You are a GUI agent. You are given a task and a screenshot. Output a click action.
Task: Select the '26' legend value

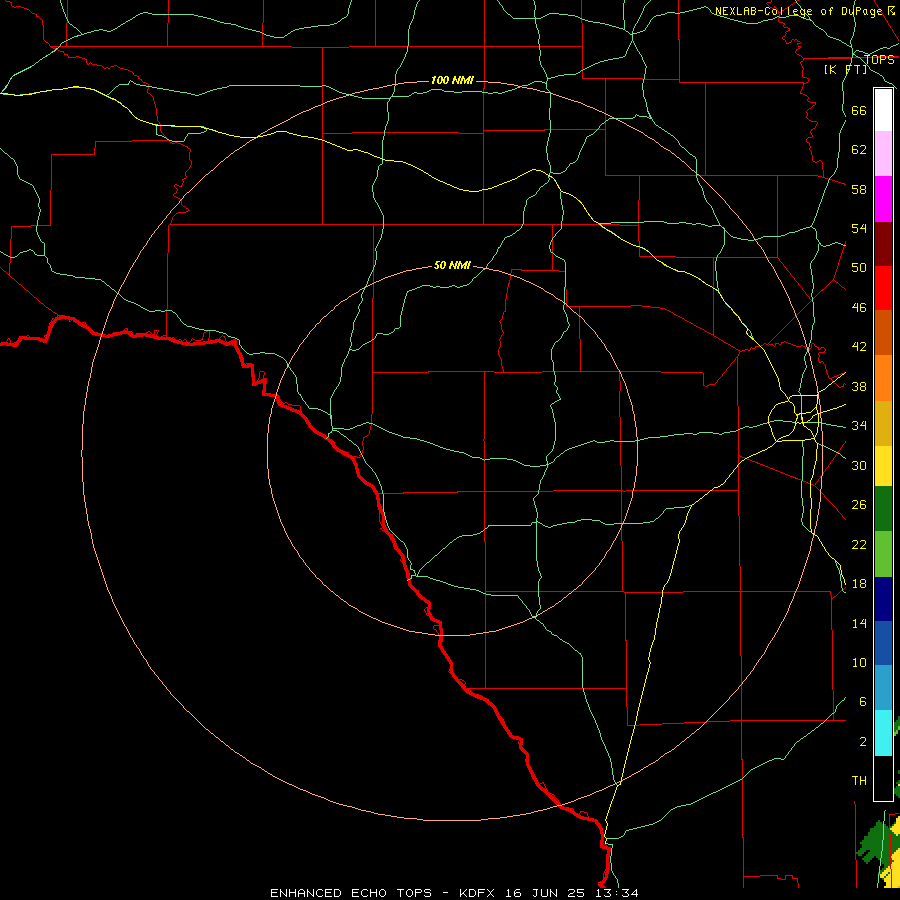859,504
